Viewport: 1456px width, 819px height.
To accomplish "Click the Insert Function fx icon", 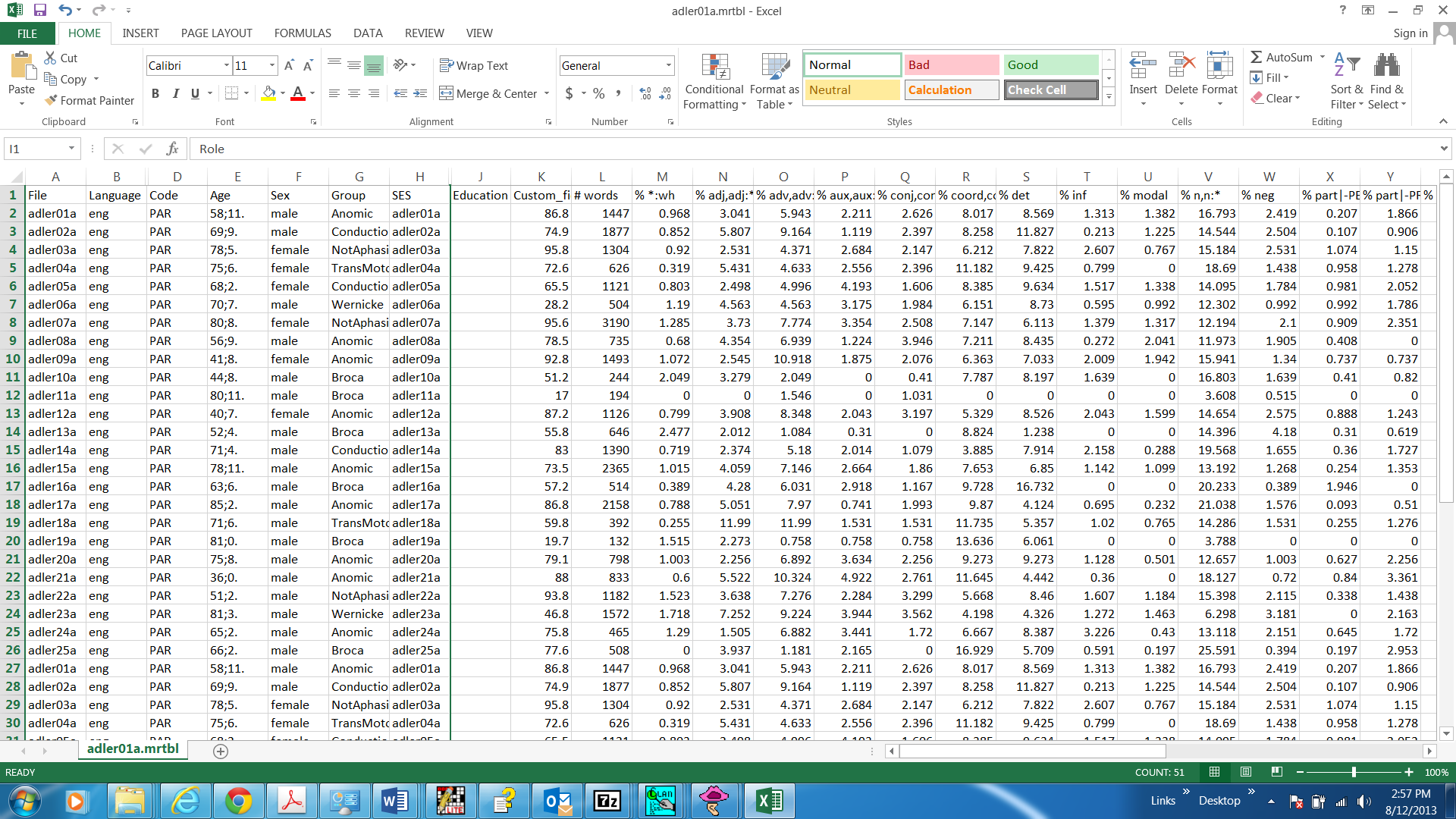I will click(x=172, y=149).
